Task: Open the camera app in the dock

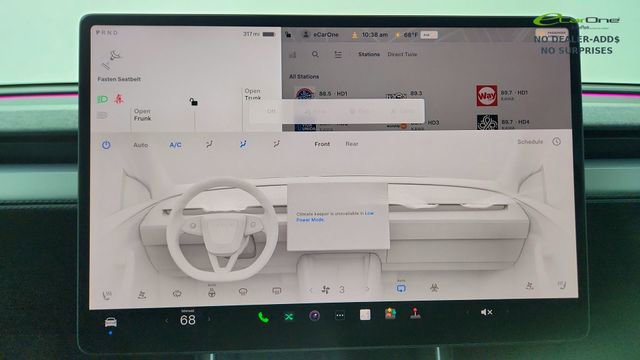Action: click(314, 316)
